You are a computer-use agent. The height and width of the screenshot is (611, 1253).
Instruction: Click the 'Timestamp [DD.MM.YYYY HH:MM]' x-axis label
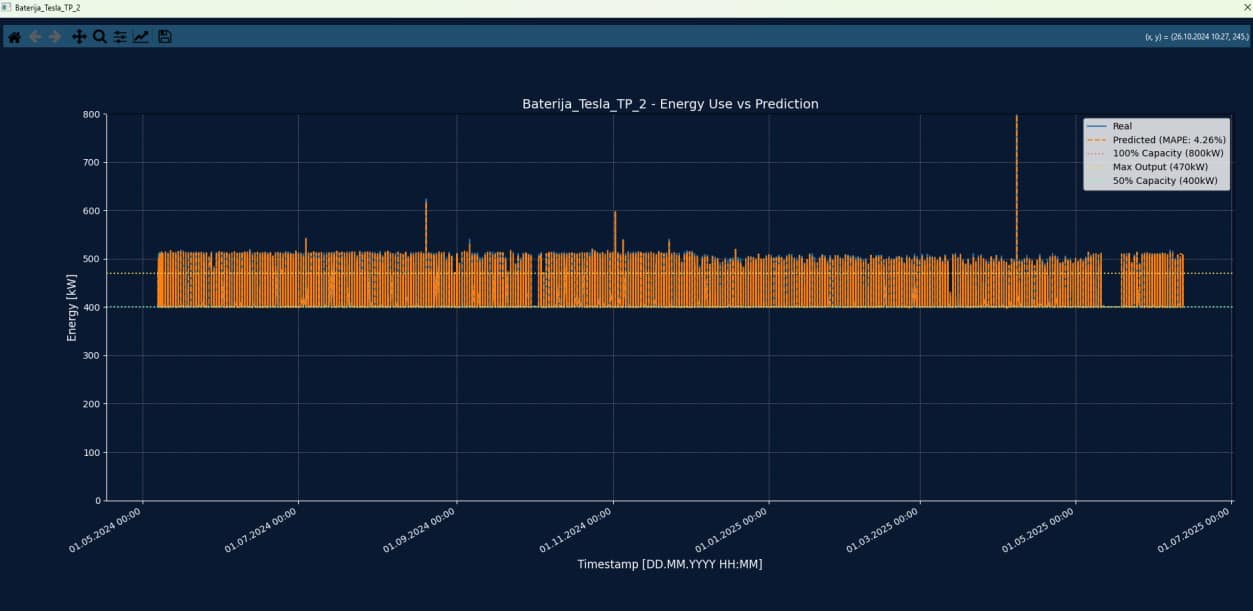click(x=669, y=564)
